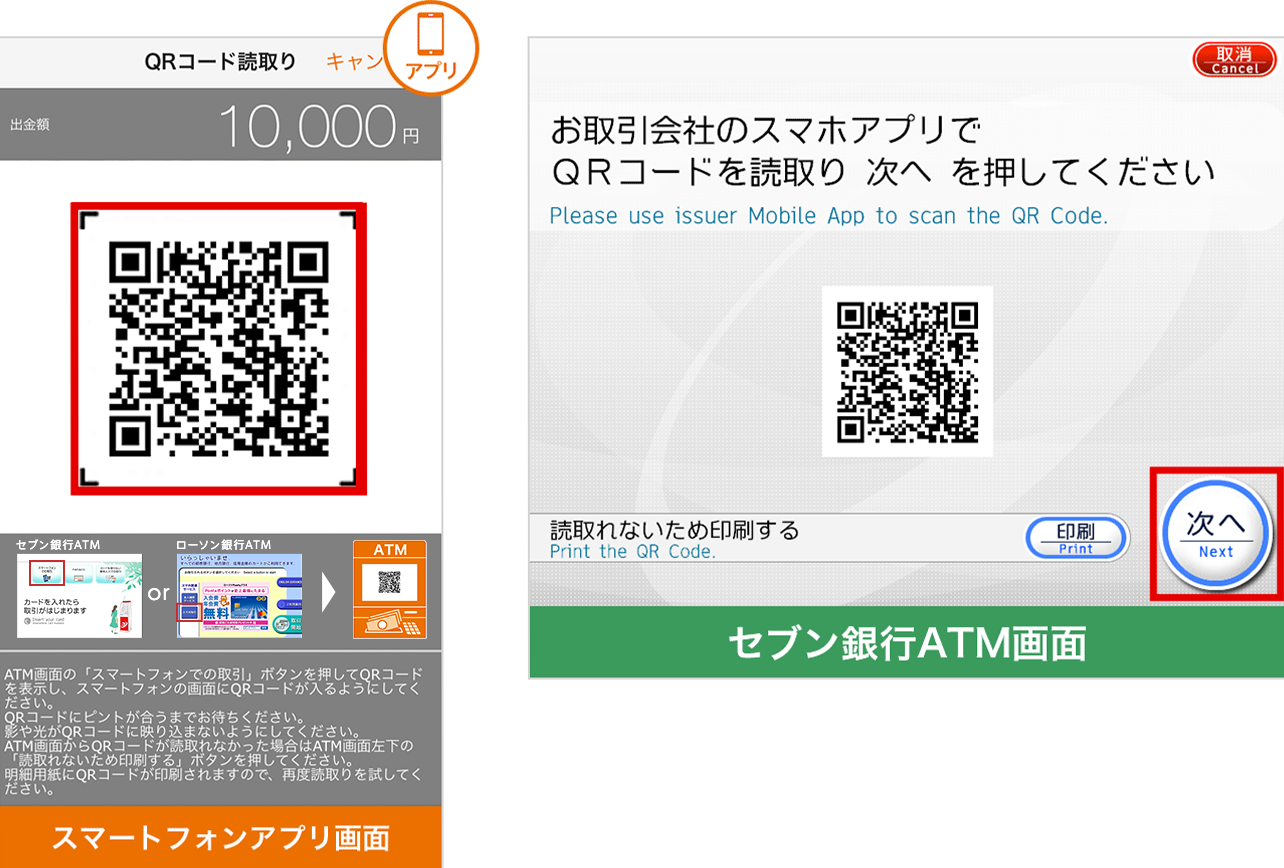The image size is (1284, 868).
Task: Tap the orange smartphone アプリ icon
Action: pyautogui.click(x=431, y=48)
